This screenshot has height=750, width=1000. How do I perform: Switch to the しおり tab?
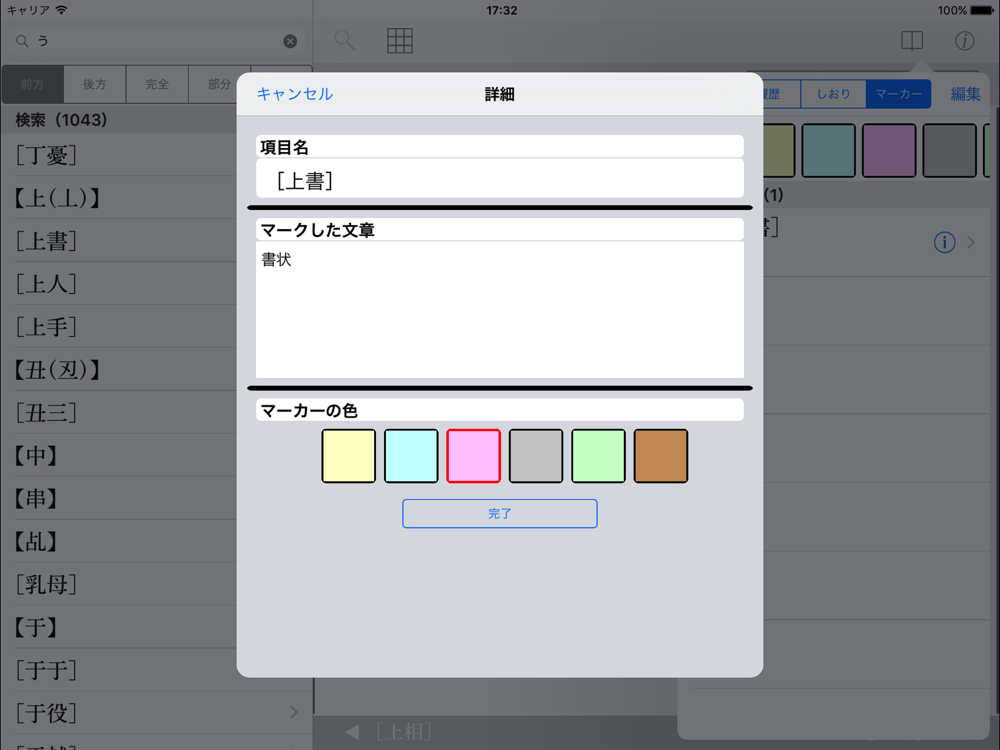(834, 94)
